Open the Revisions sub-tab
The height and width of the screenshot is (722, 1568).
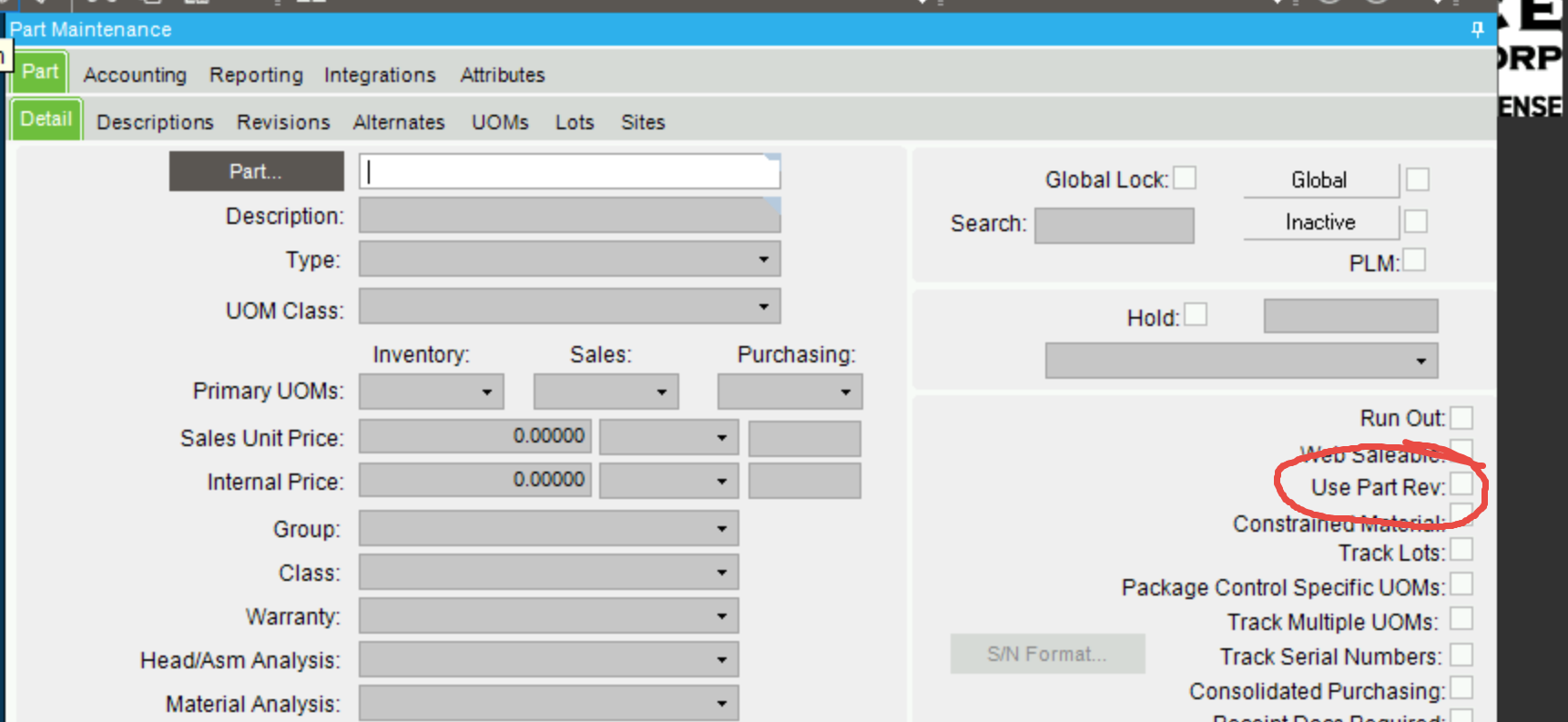pyautogui.click(x=283, y=122)
